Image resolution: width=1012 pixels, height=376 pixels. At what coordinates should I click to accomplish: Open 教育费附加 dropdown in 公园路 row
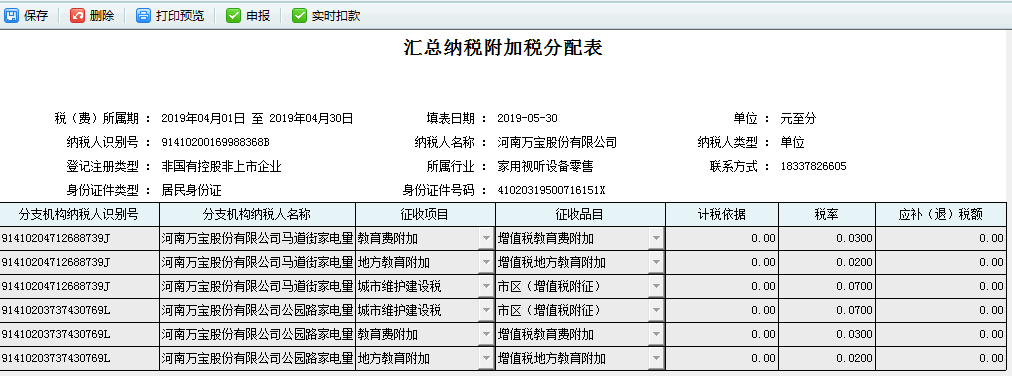[x=486, y=335]
